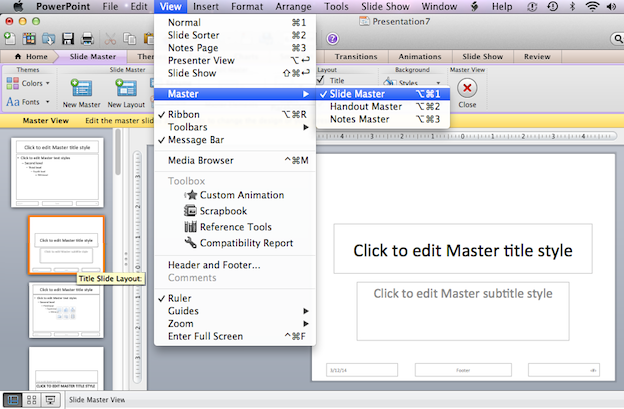
Task: Click the New Master icon
Action: [83, 89]
